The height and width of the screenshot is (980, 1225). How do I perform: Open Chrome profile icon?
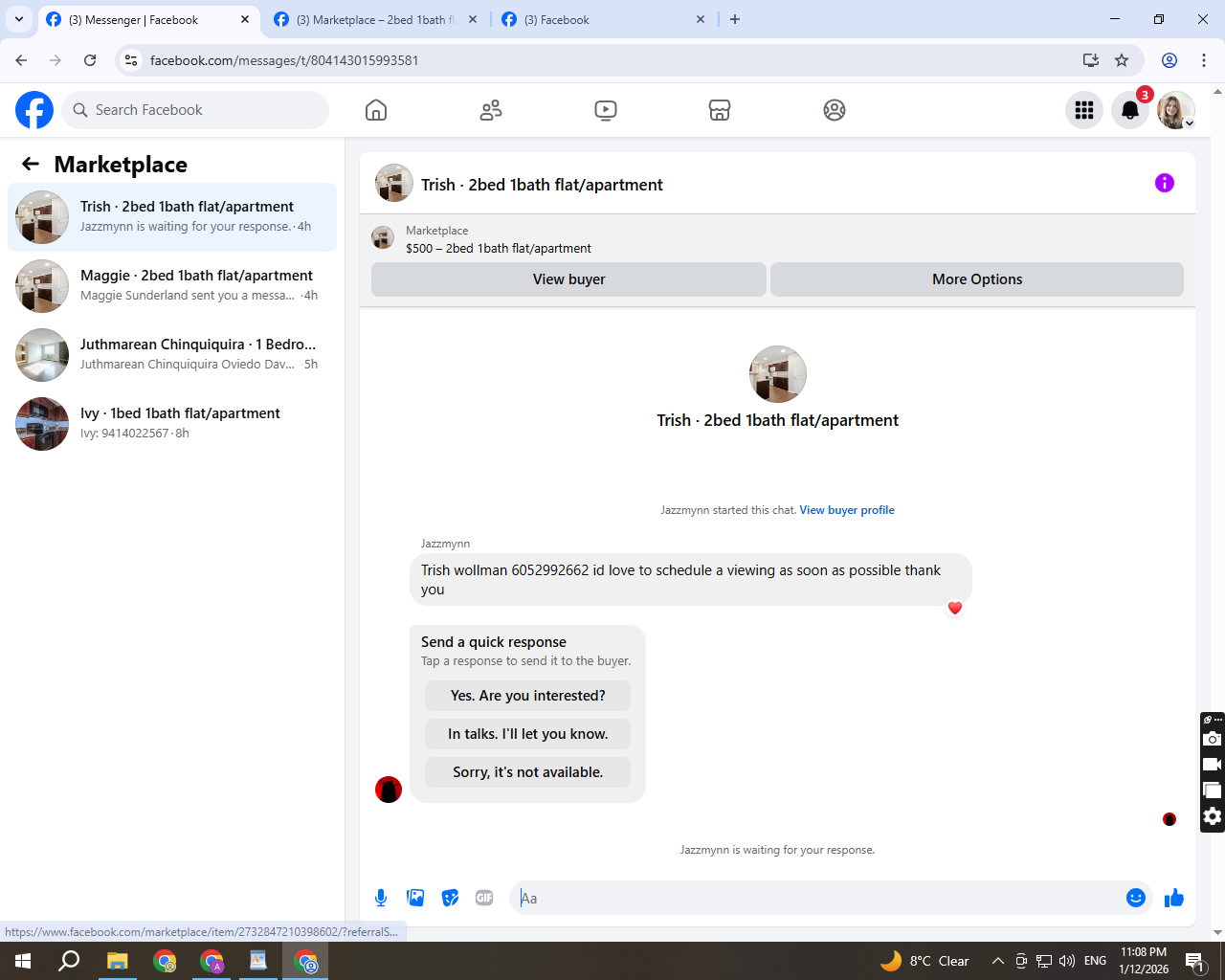point(1169,60)
